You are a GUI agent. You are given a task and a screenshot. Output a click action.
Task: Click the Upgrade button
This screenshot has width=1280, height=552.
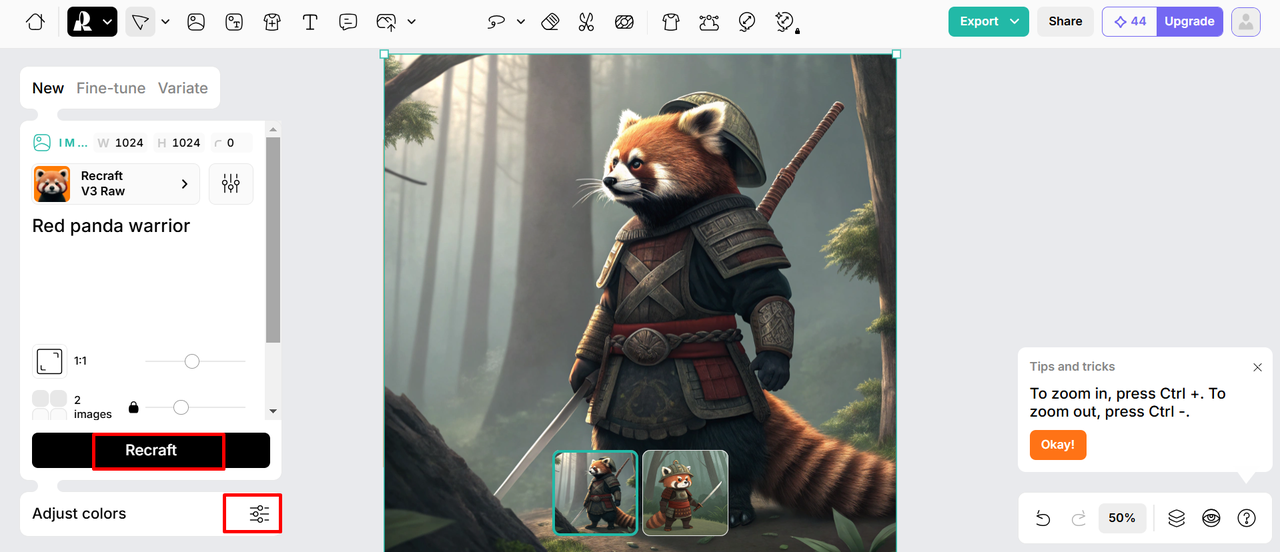[x=1189, y=21]
